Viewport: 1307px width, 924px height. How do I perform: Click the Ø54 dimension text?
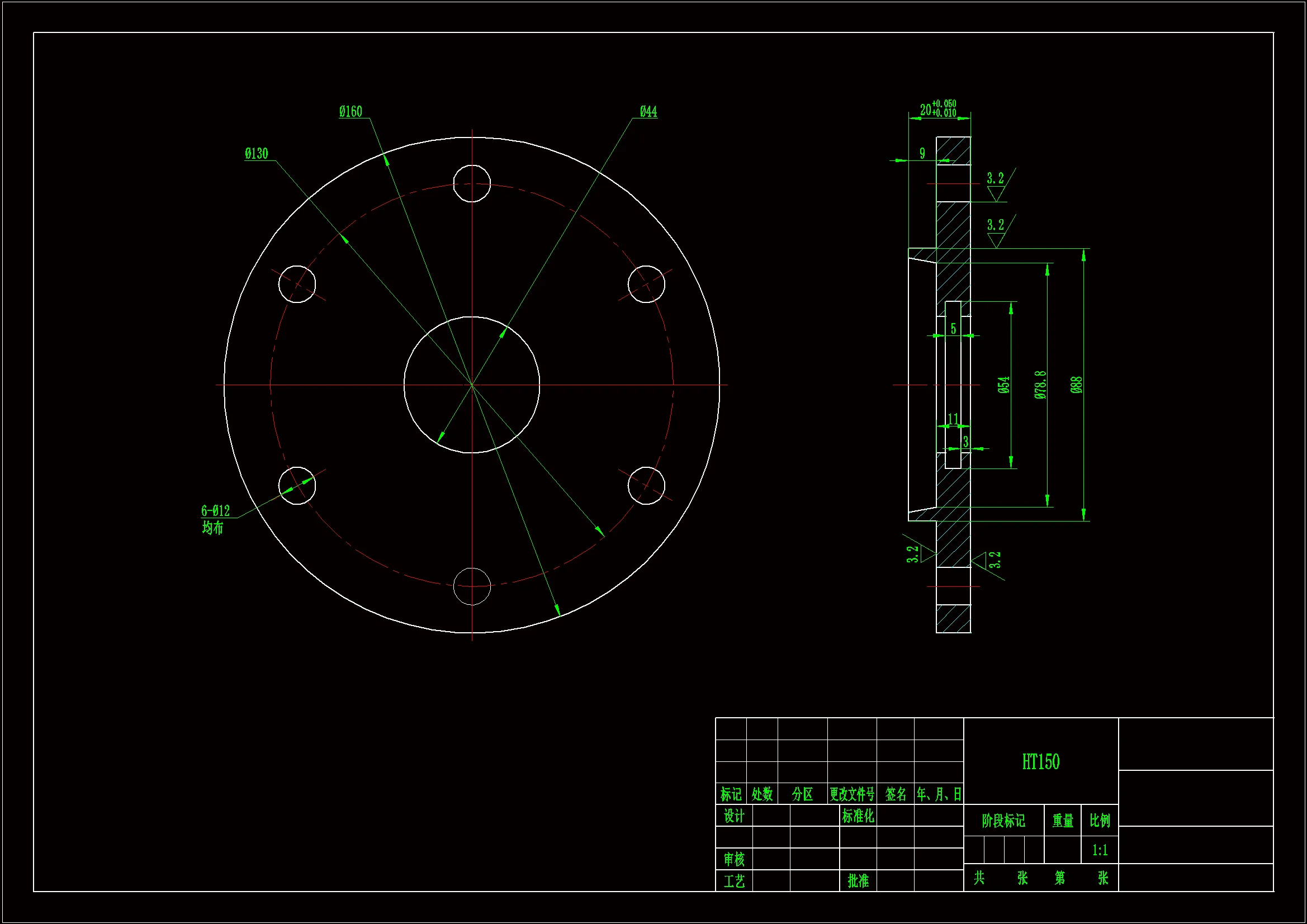coord(1003,385)
